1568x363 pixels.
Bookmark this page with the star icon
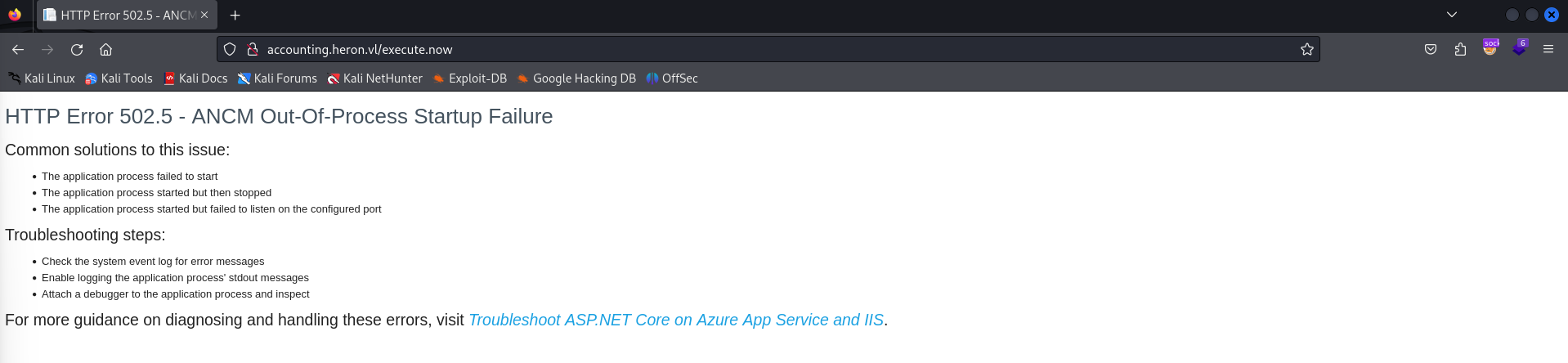click(x=1306, y=49)
